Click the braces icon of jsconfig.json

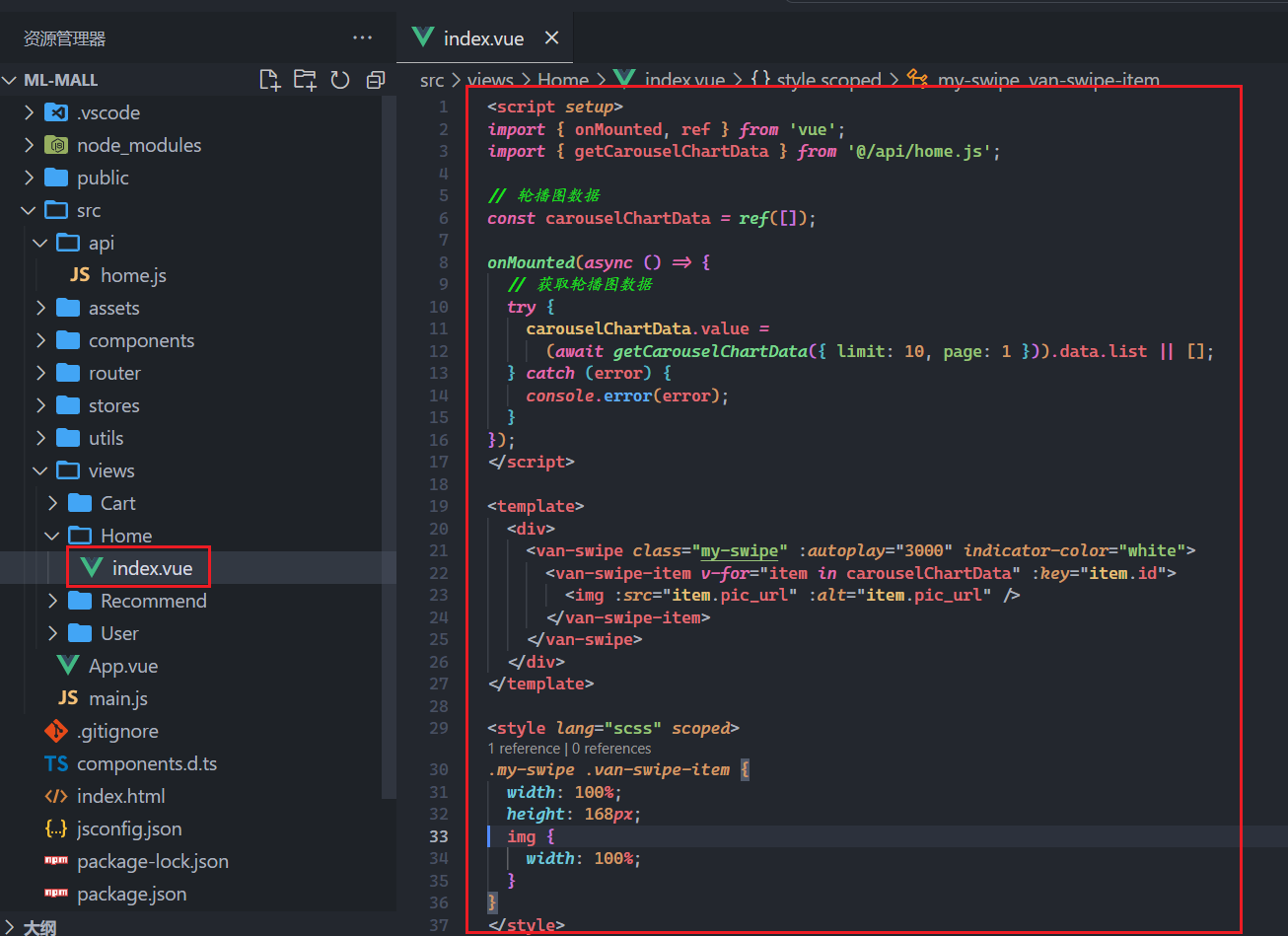point(56,828)
